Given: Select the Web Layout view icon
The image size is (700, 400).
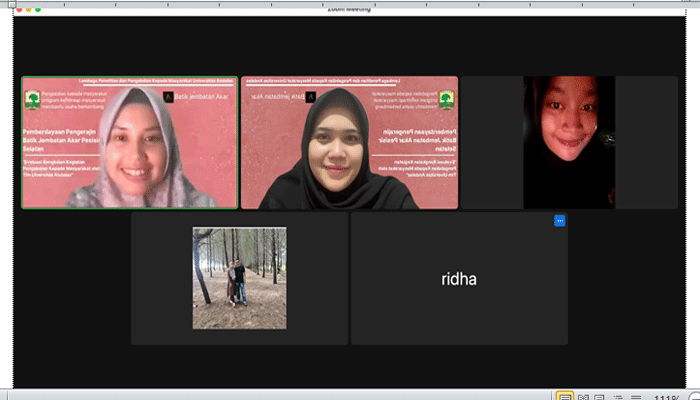Looking at the screenshot, I should point(600,396).
